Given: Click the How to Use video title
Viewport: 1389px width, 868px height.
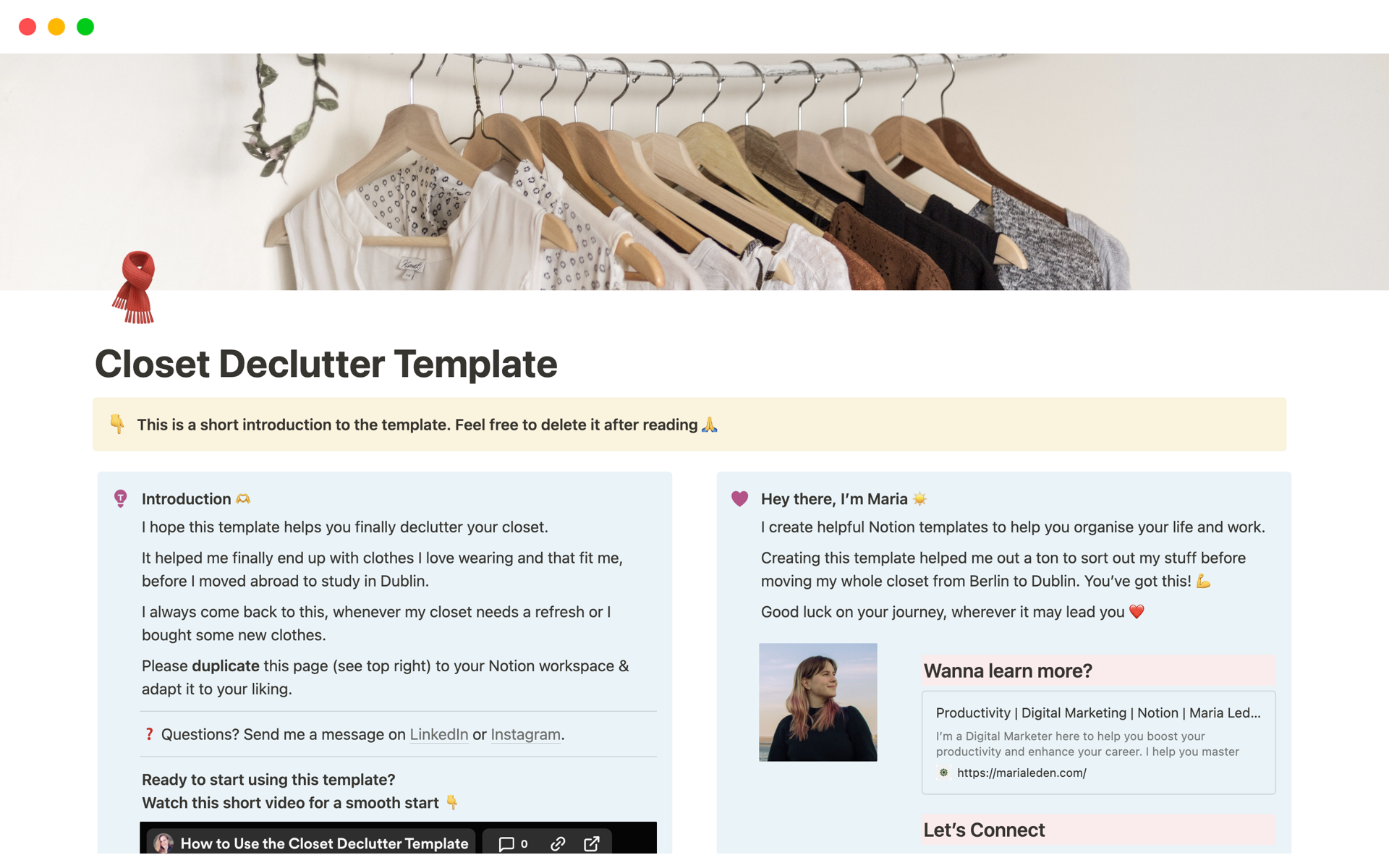Looking at the screenshot, I should point(324,843).
